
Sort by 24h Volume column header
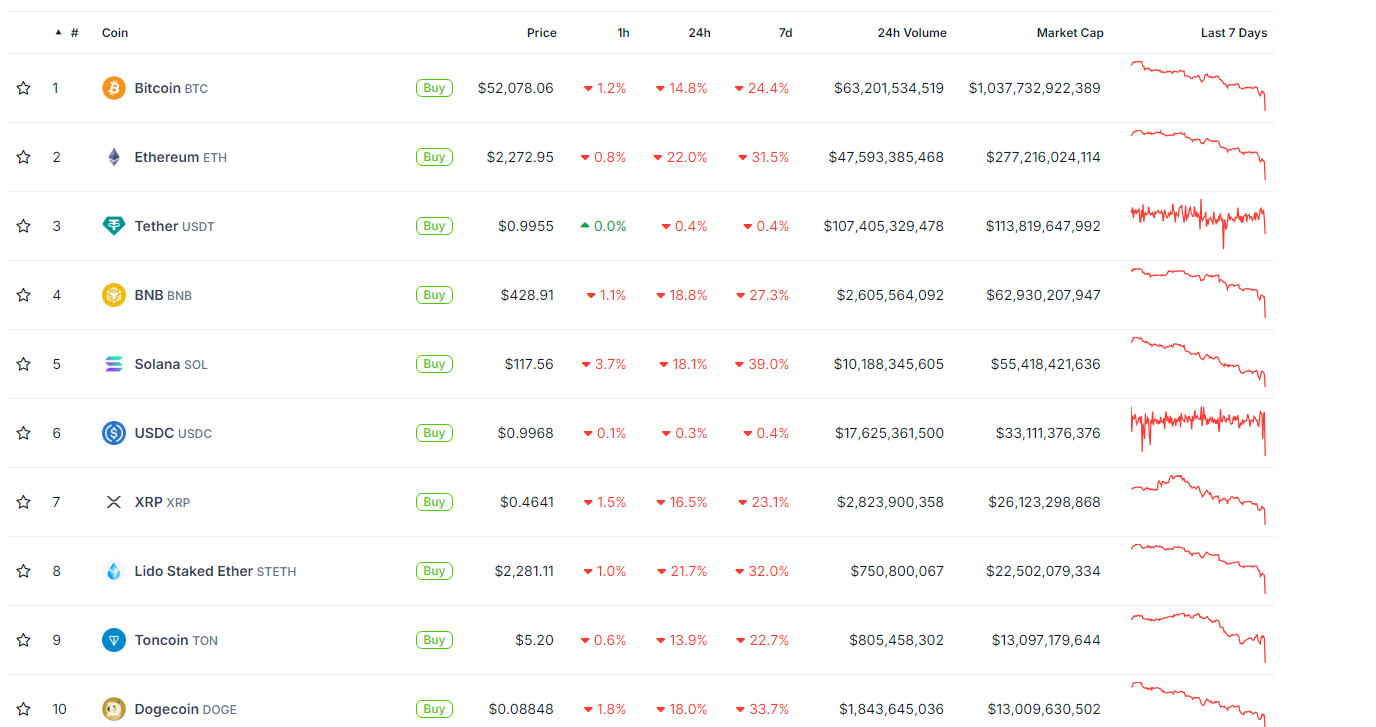[x=912, y=33]
